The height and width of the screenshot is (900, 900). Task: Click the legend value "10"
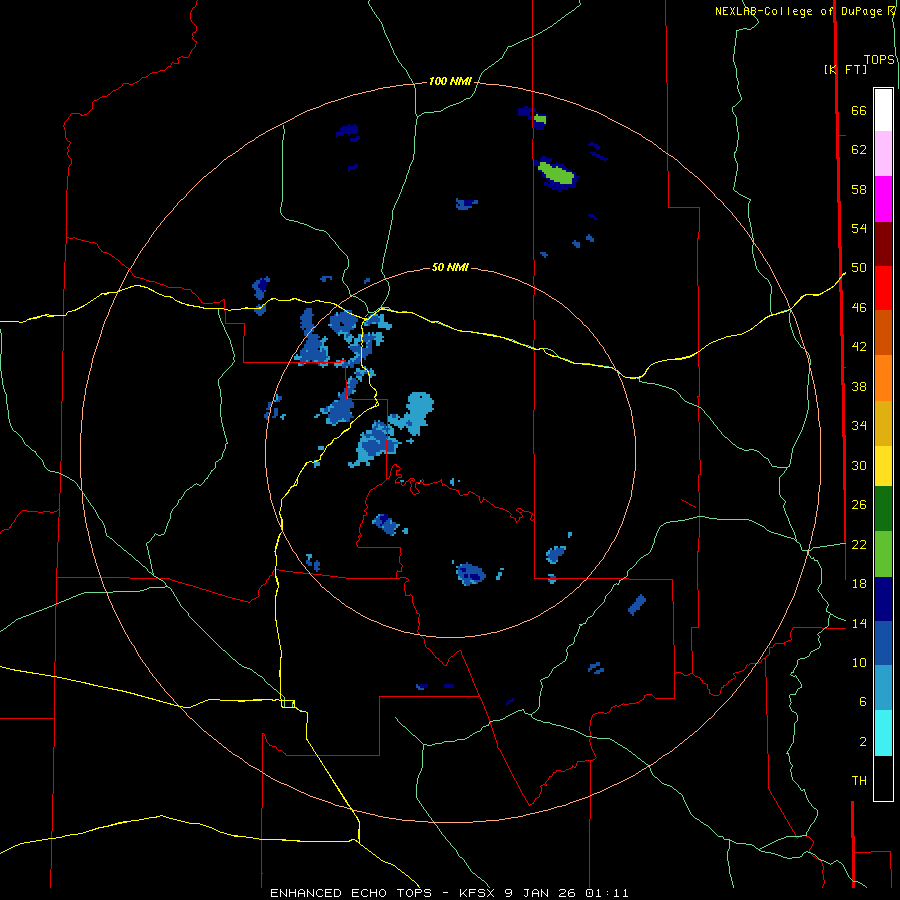point(859,662)
